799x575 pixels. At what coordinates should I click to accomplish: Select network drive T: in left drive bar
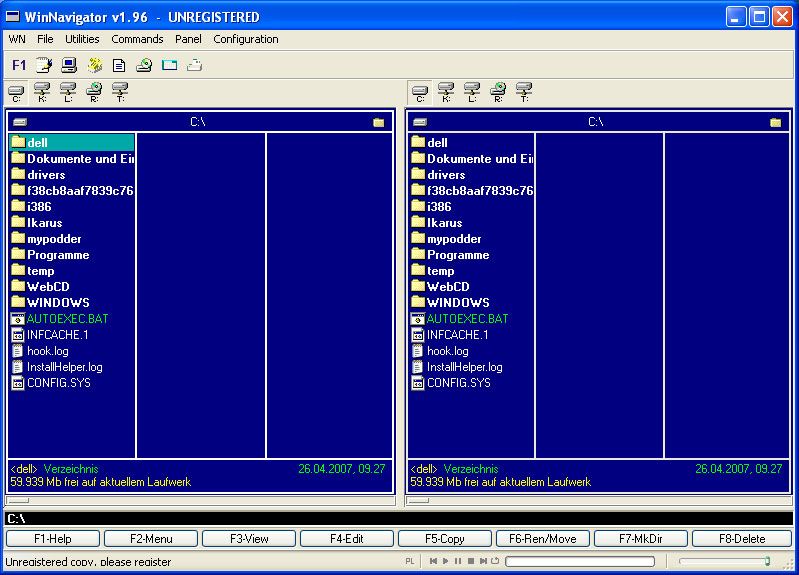[120, 93]
